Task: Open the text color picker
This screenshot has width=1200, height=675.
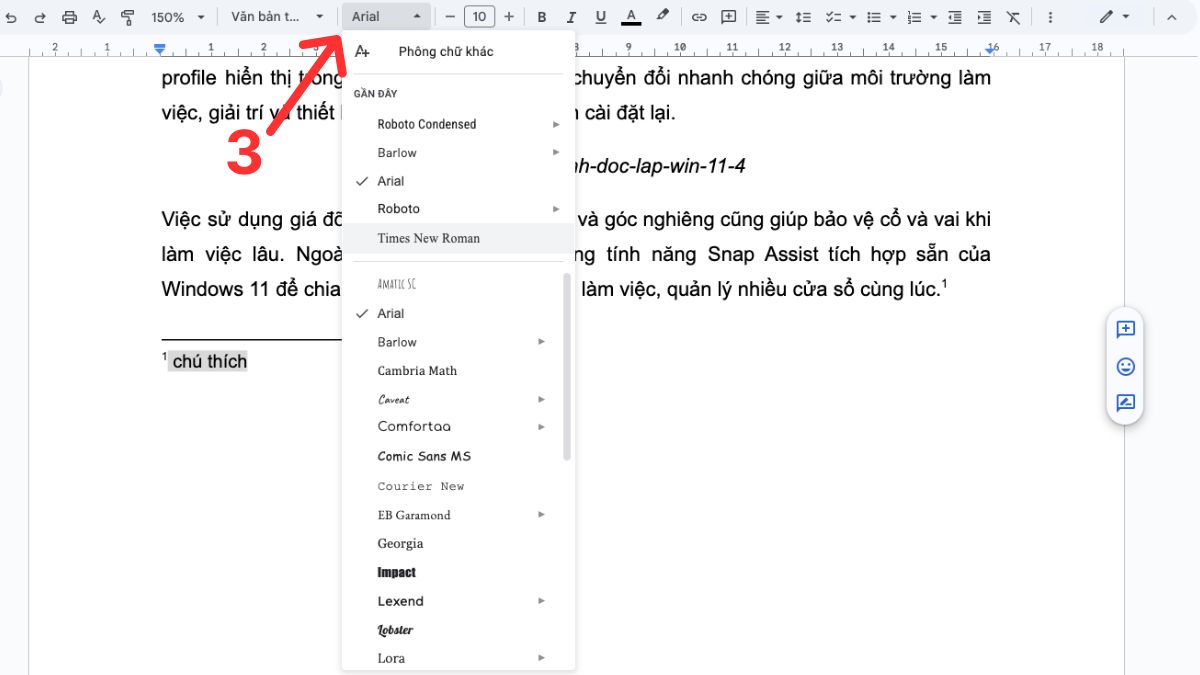Action: [x=631, y=17]
